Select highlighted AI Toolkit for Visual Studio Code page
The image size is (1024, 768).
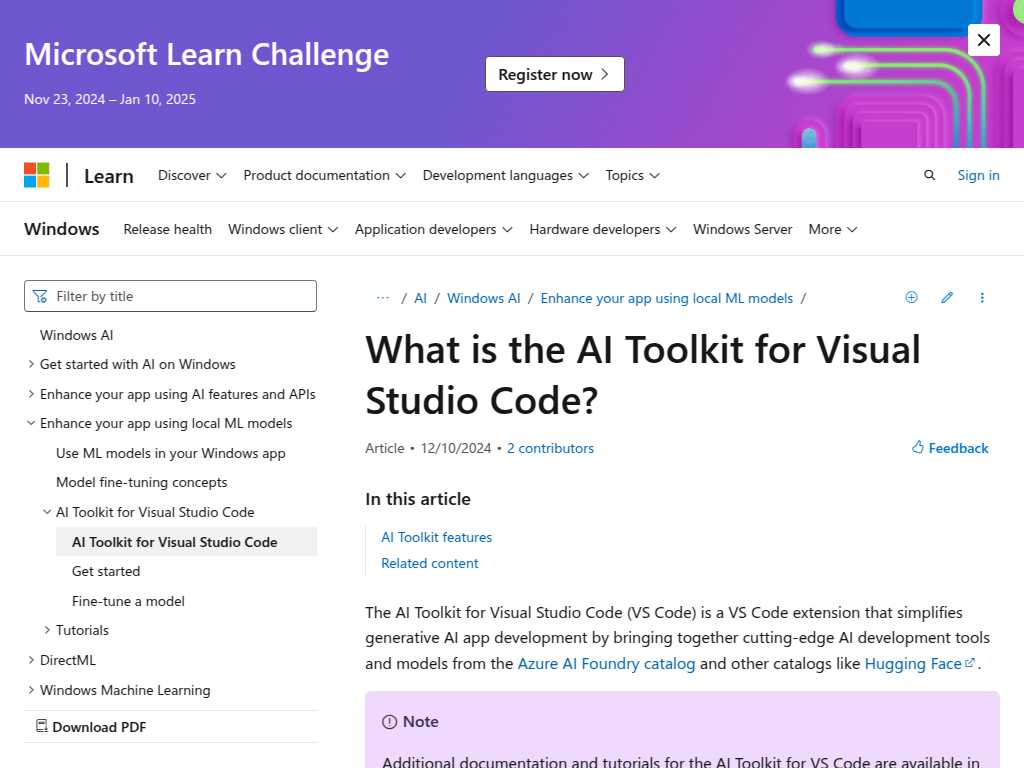coord(186,541)
